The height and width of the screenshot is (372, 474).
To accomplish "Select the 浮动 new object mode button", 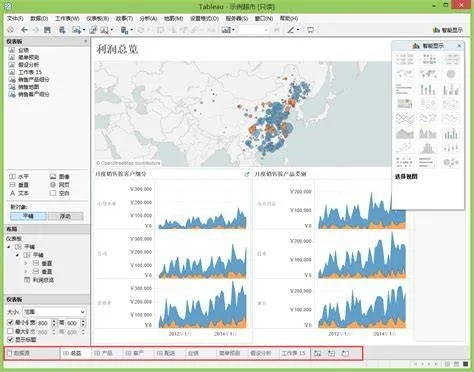I will pos(65,216).
